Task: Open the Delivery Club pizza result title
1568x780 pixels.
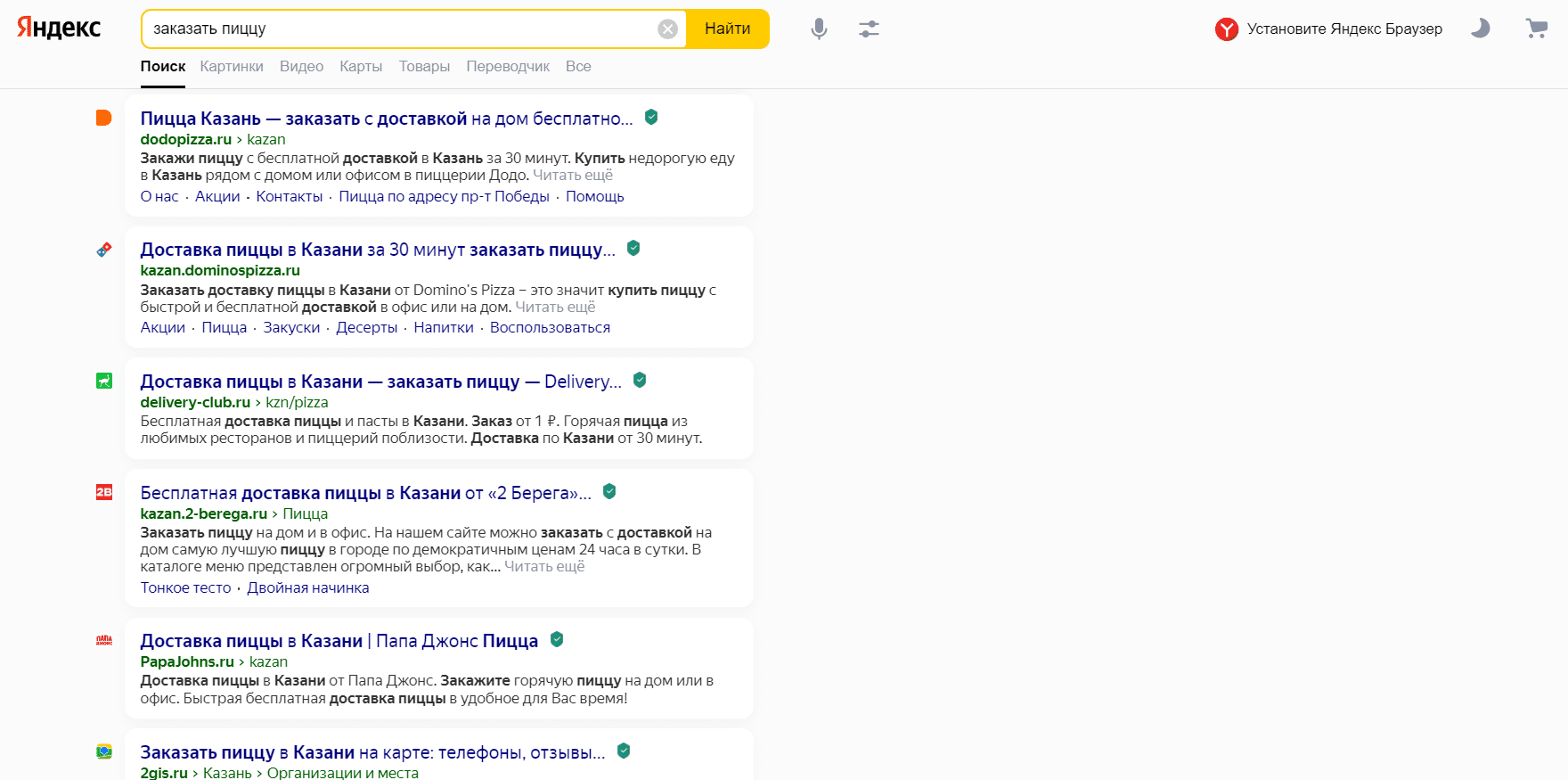Action: click(x=381, y=382)
